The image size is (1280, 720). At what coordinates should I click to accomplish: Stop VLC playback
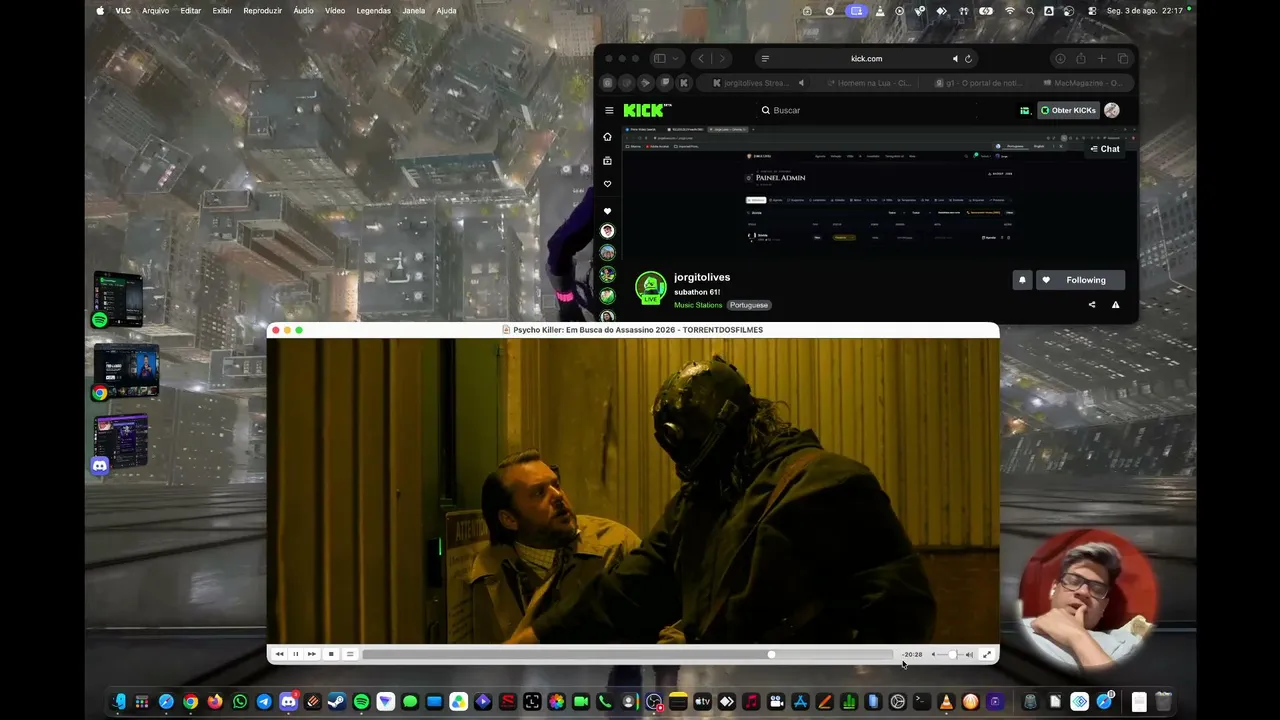(331, 654)
